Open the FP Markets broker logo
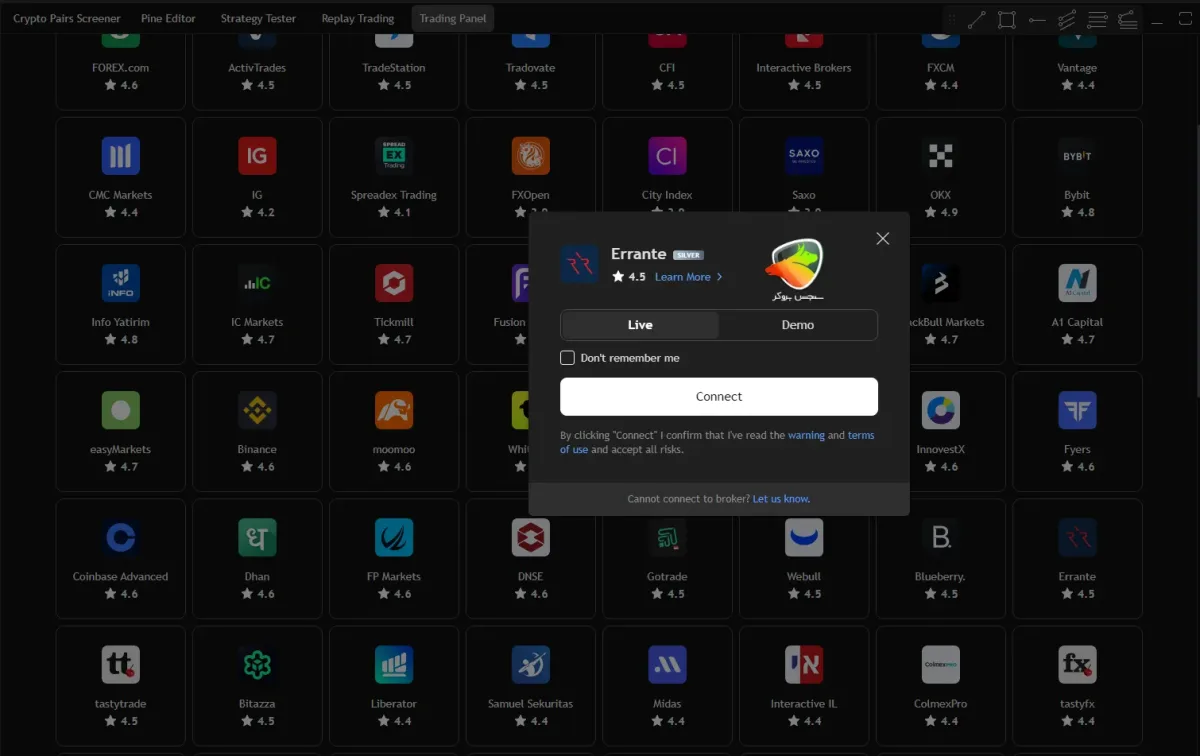Image resolution: width=1200 pixels, height=756 pixels. (394, 537)
